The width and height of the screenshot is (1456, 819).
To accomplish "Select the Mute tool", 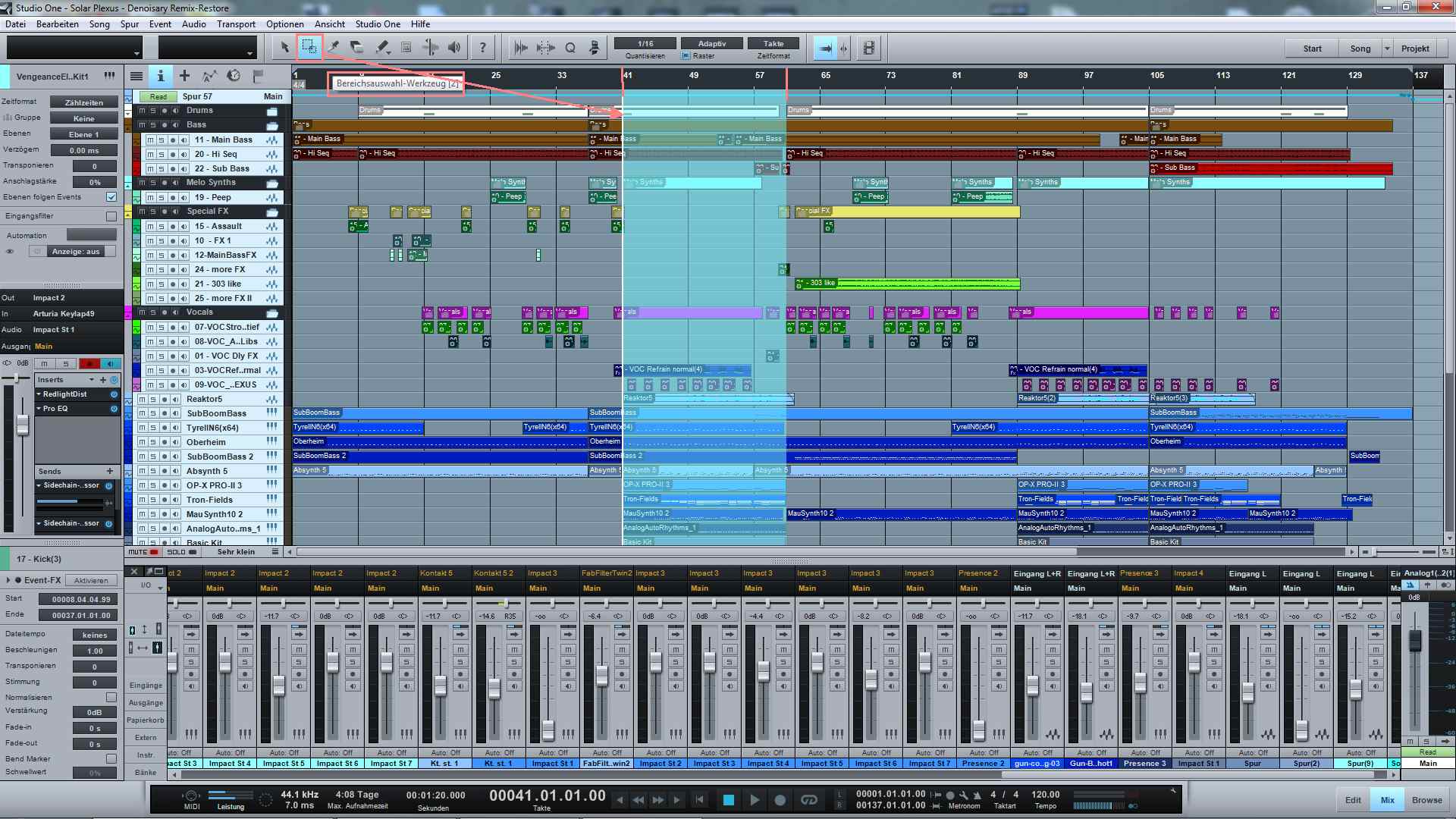I will pyautogui.click(x=406, y=48).
